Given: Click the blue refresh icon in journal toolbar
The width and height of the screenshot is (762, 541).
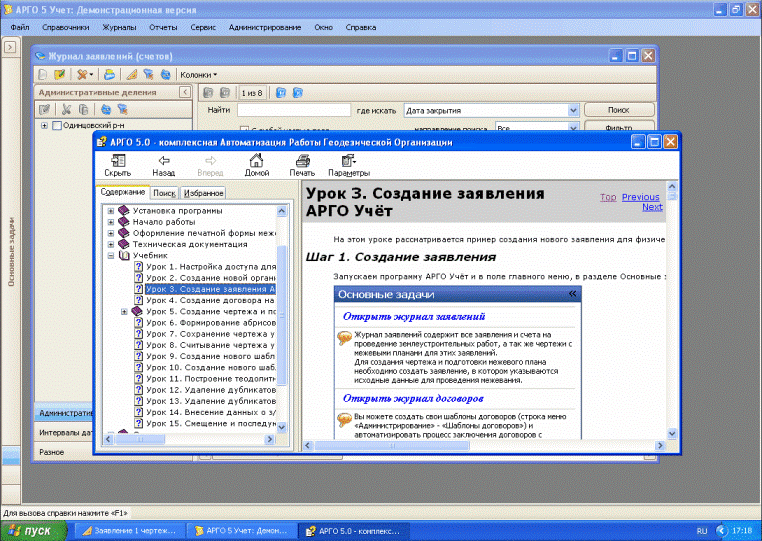Looking at the screenshot, I should point(166,74).
